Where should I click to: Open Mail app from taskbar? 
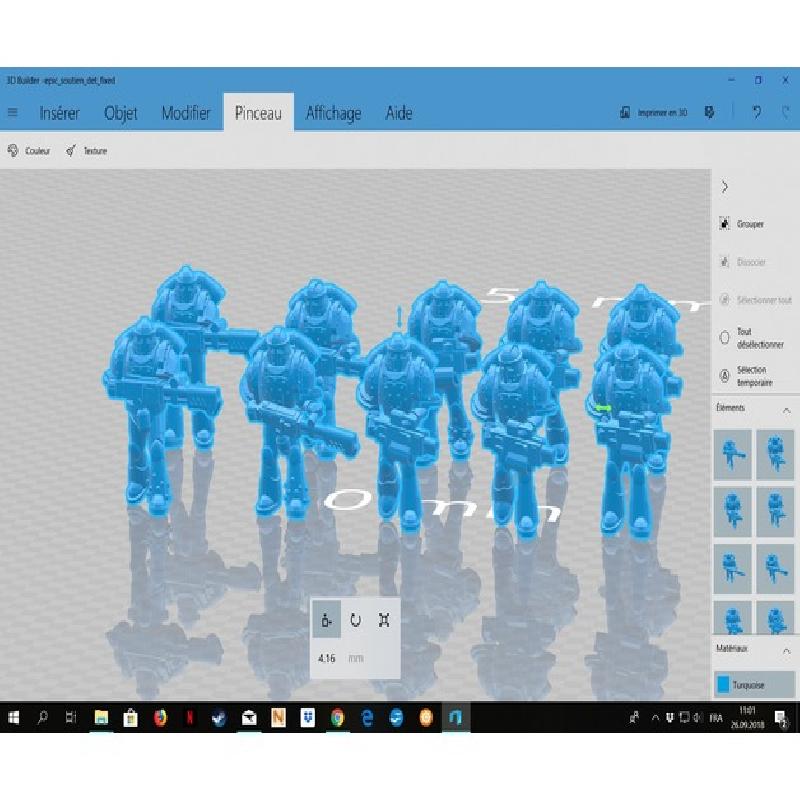249,718
